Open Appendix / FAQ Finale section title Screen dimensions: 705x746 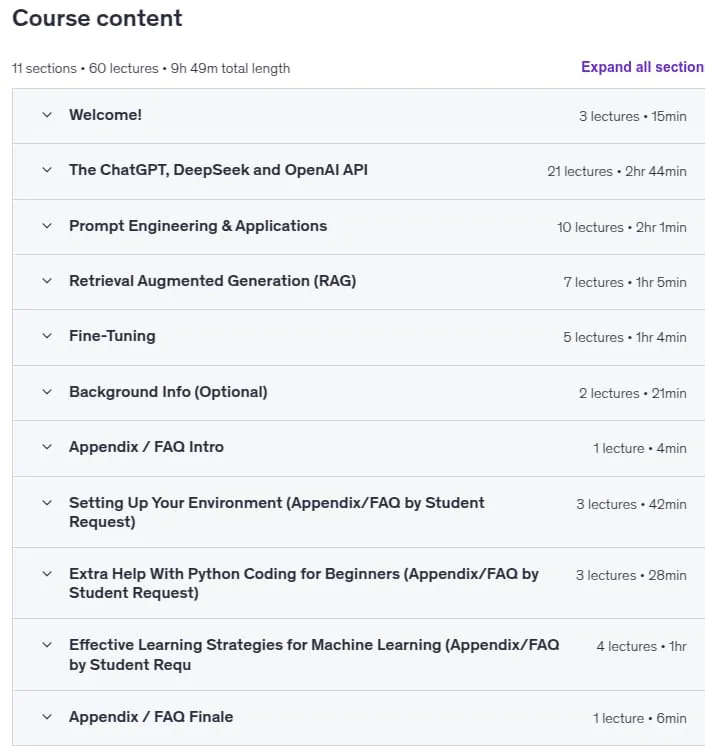[x=151, y=717]
